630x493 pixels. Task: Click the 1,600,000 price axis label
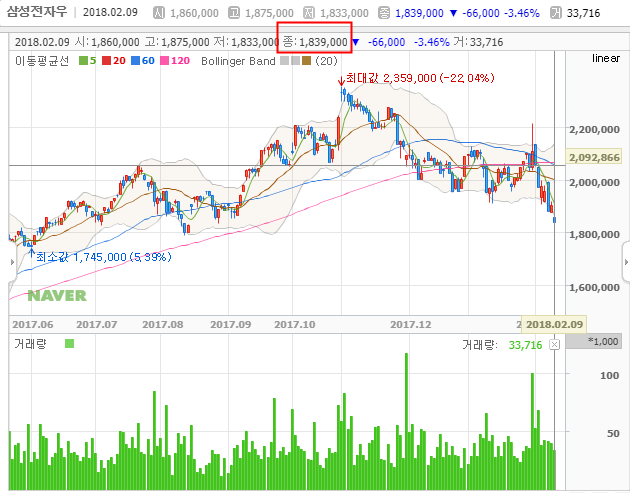pyautogui.click(x=595, y=288)
